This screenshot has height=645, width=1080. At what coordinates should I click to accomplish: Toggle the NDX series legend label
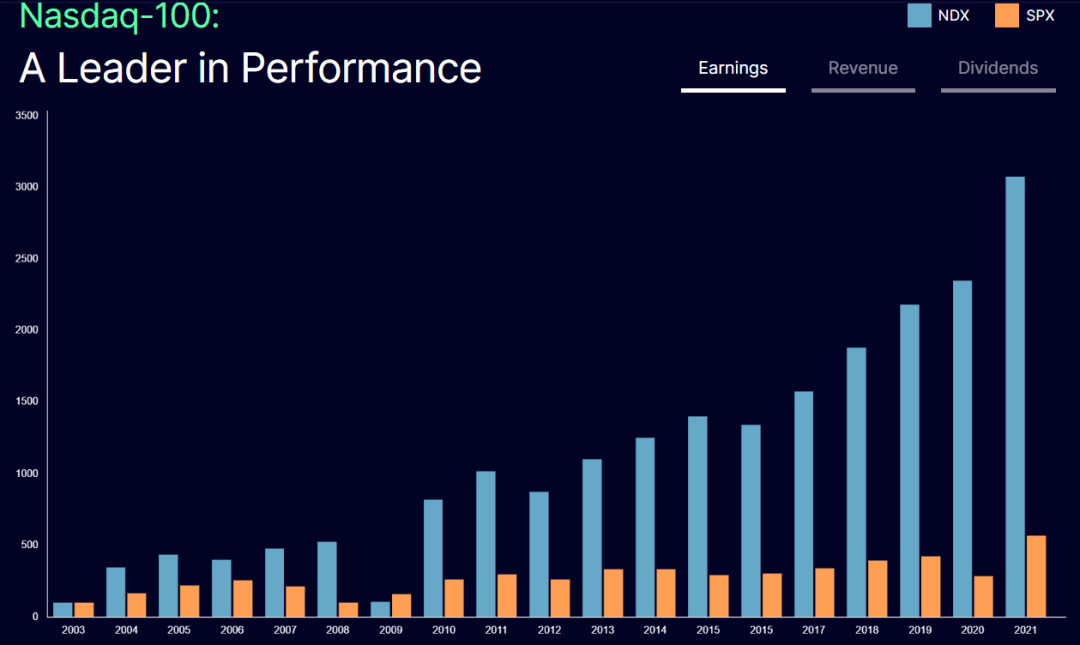[953, 15]
